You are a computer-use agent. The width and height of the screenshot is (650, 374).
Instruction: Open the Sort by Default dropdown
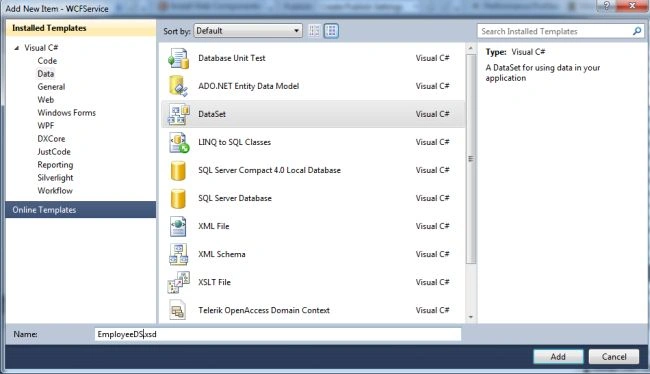248,31
